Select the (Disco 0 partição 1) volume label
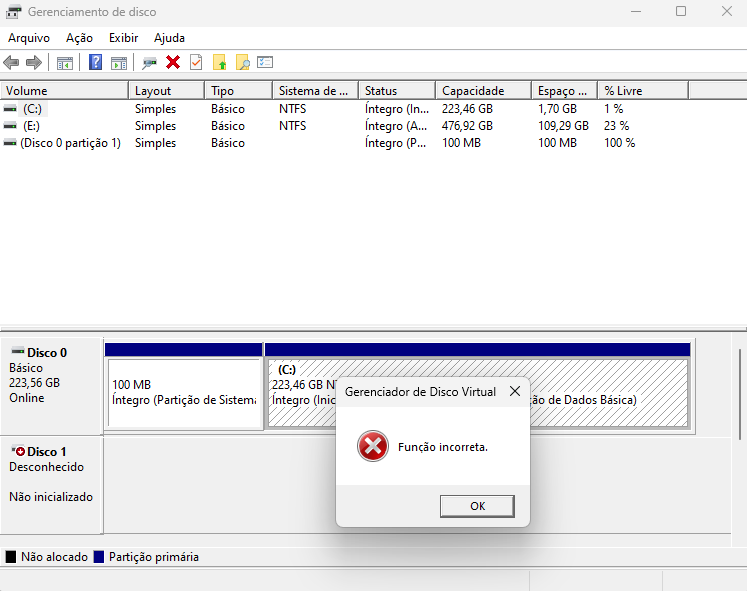The width and height of the screenshot is (747, 591). click(x=70, y=143)
